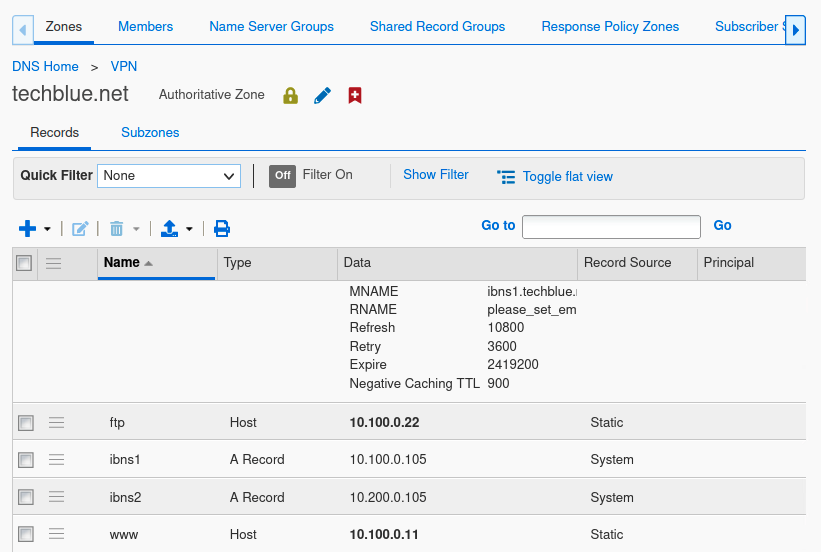The height and width of the screenshot is (552, 821).
Task: Click the pencil edit zone icon
Action: click(322, 96)
